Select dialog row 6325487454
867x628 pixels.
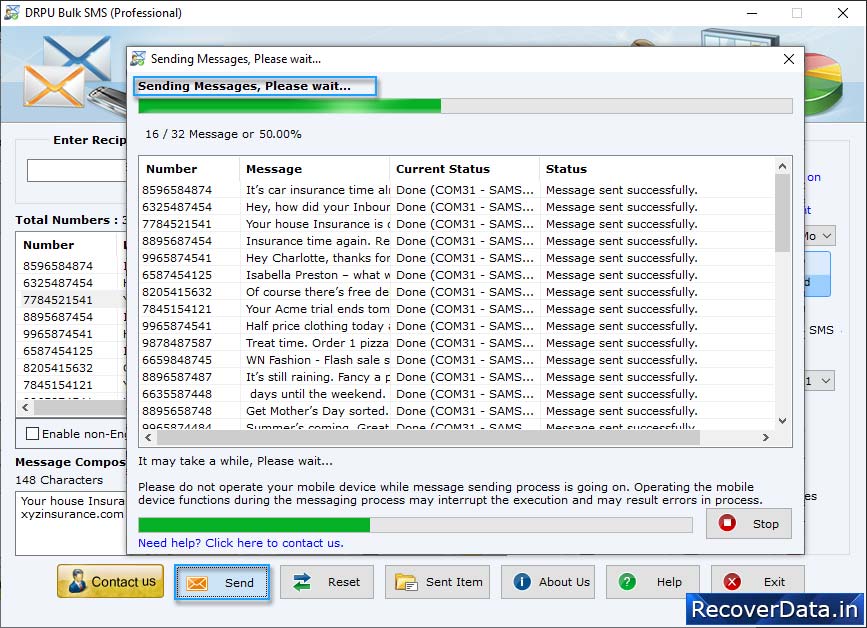click(x=457, y=207)
